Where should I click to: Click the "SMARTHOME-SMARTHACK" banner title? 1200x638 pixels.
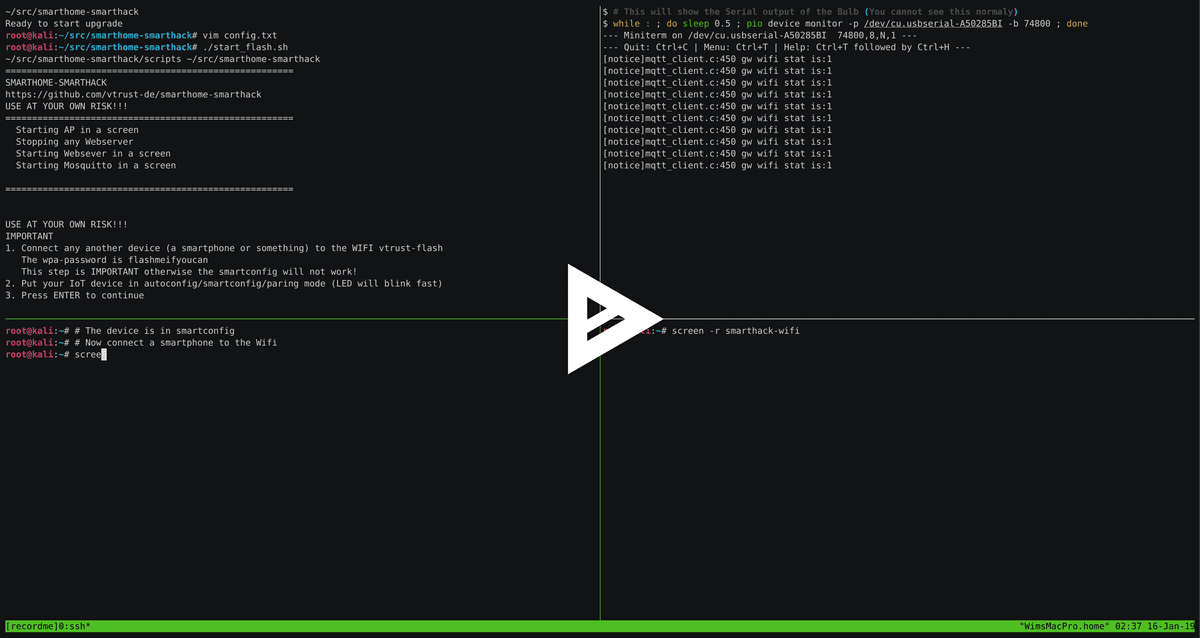(56, 82)
